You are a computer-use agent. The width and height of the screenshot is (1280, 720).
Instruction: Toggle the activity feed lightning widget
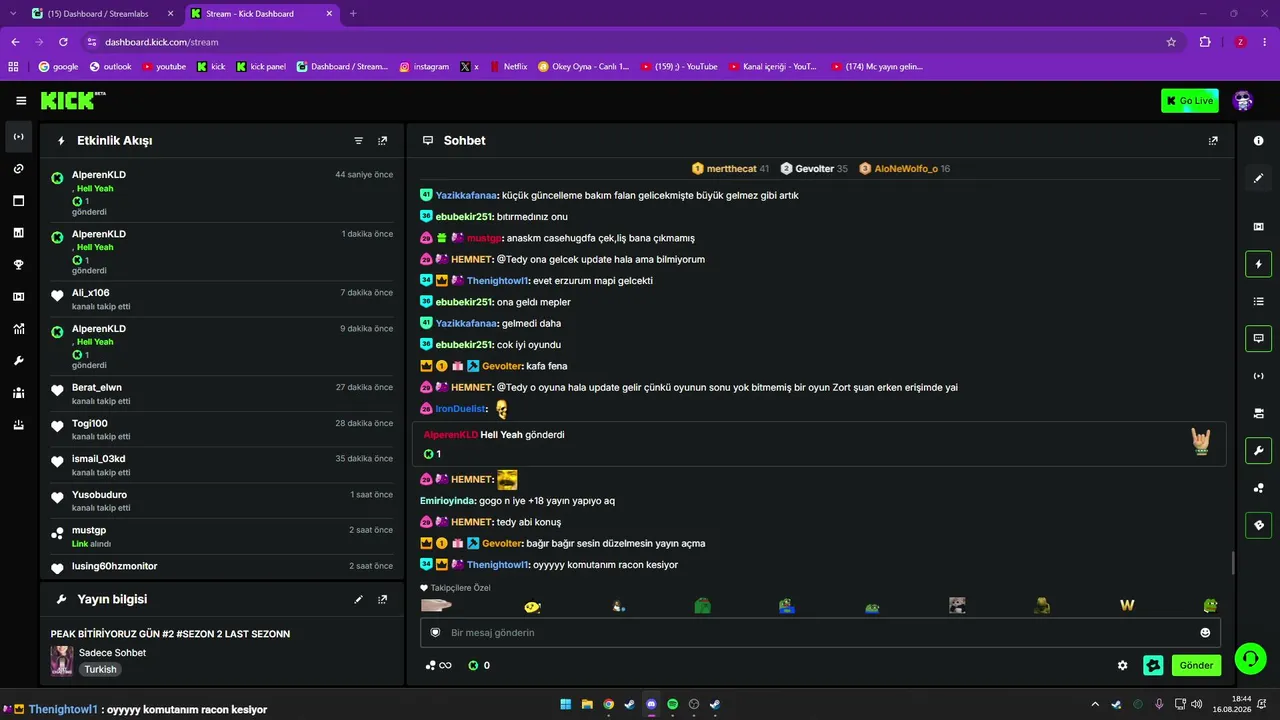(x=1258, y=264)
